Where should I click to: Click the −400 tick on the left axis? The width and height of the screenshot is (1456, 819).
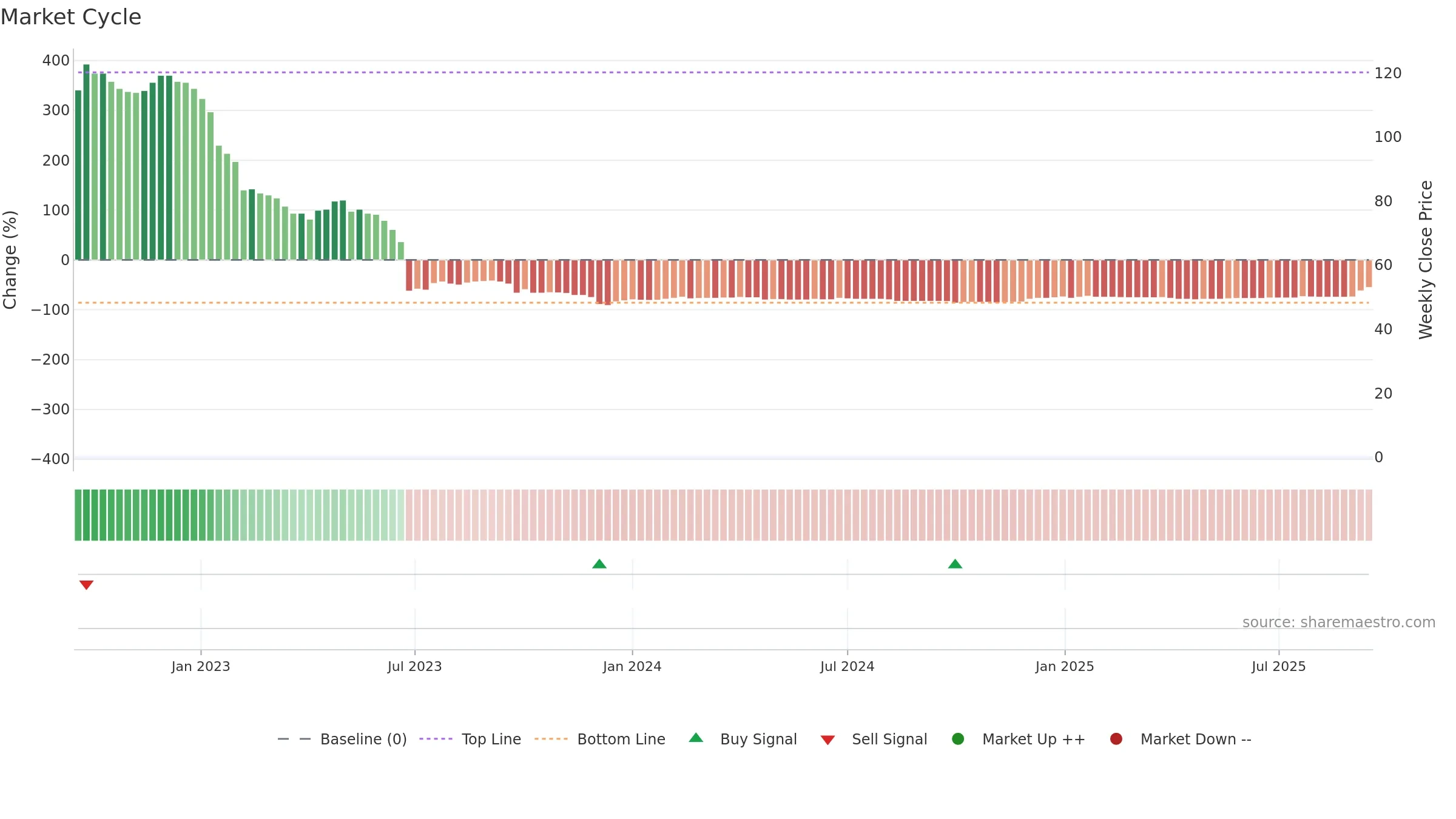click(50, 459)
